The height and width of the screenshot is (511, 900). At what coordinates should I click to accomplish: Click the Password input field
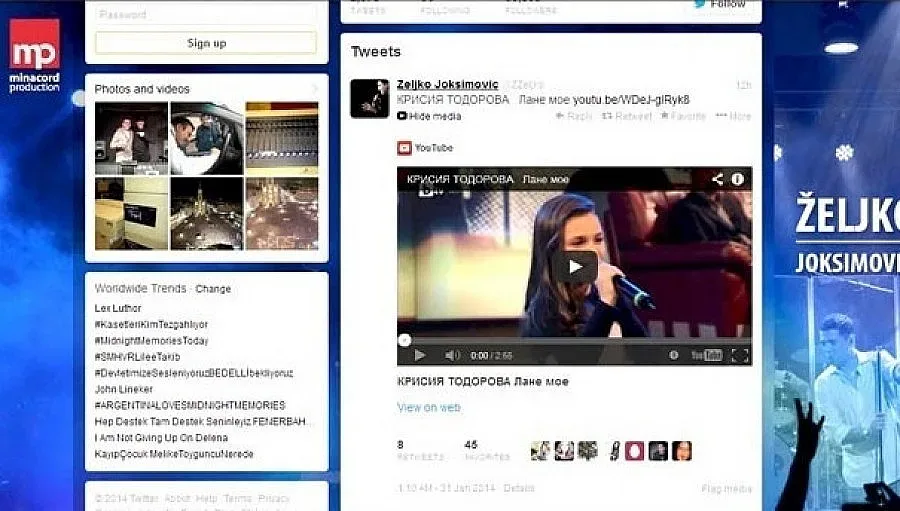point(206,15)
